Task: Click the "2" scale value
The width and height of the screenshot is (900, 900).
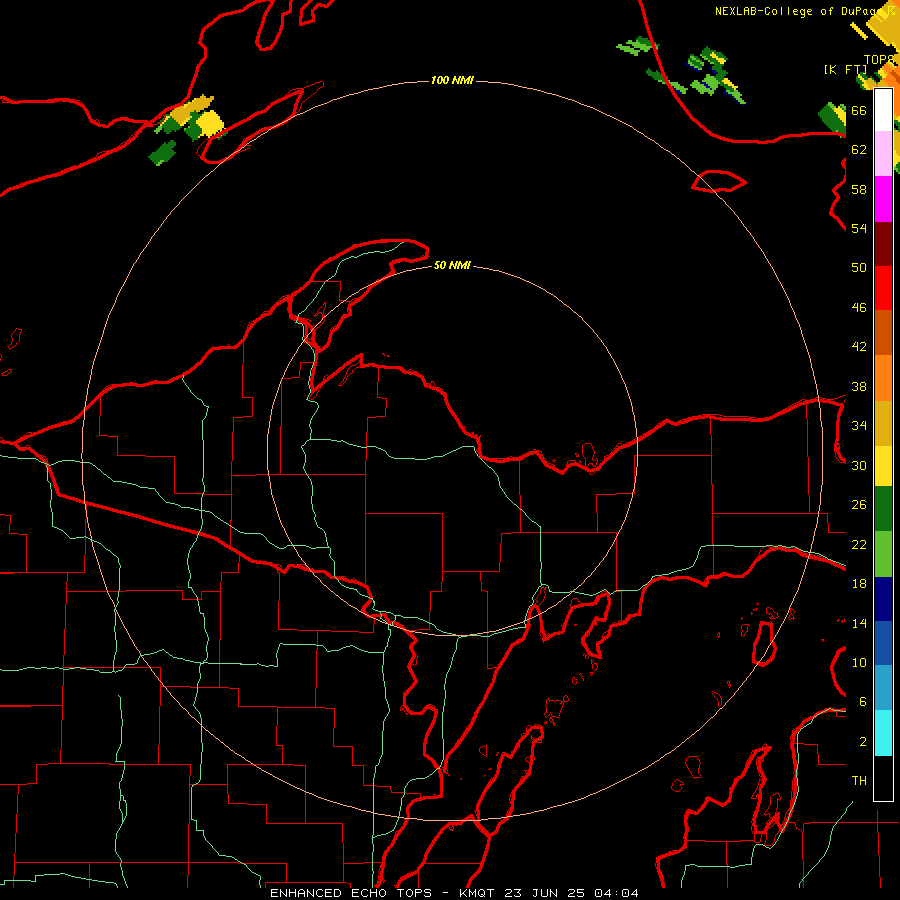Action: pyautogui.click(x=863, y=742)
